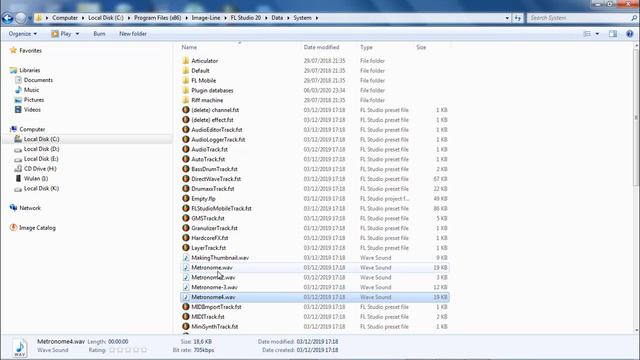640x360 pixels.
Task: Select Wulan (I:) drive in sidebar
Action: point(36,178)
